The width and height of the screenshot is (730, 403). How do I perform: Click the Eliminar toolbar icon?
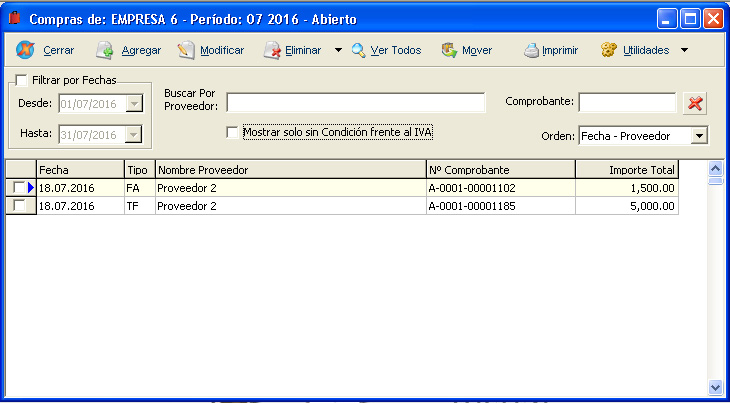(271, 50)
